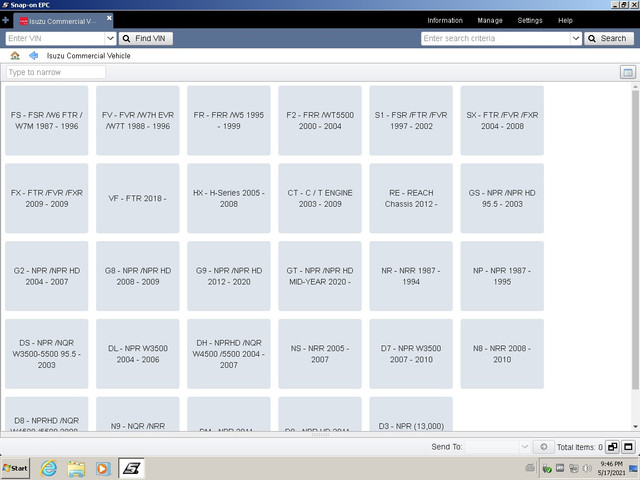Focus the Enter VIN field
Screen dimensions: 640x480
click(x=56, y=38)
